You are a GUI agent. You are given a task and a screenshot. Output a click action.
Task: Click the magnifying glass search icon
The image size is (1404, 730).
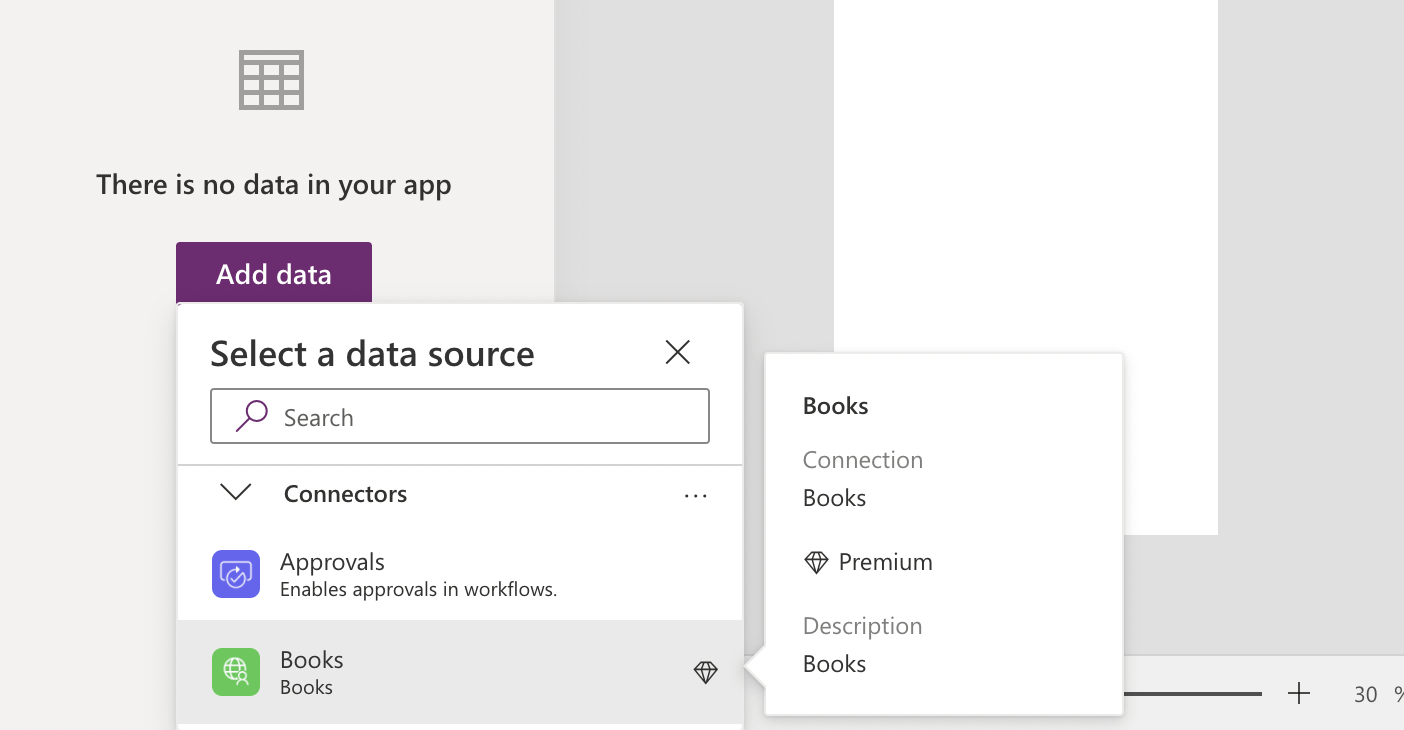(251, 416)
